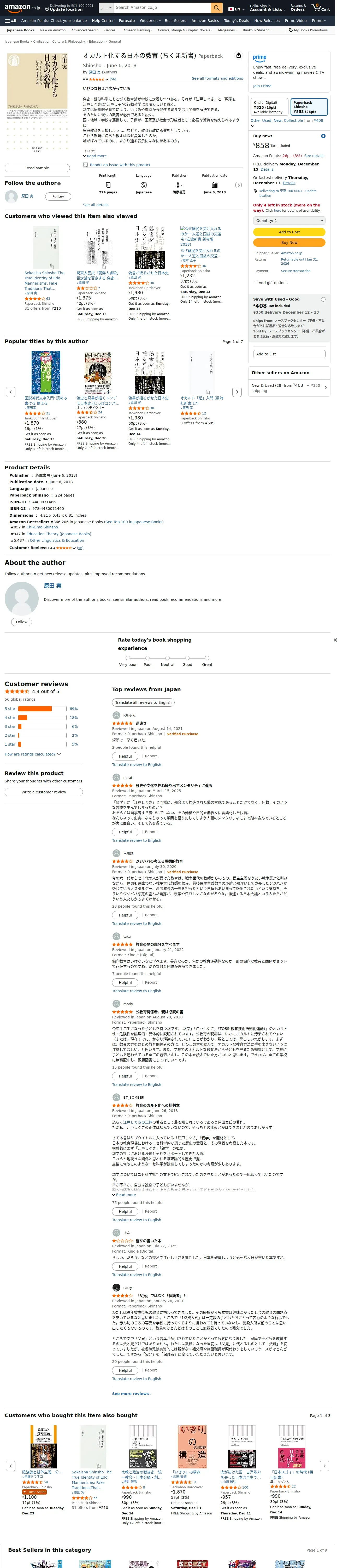Click the Language globe icon

(144, 185)
